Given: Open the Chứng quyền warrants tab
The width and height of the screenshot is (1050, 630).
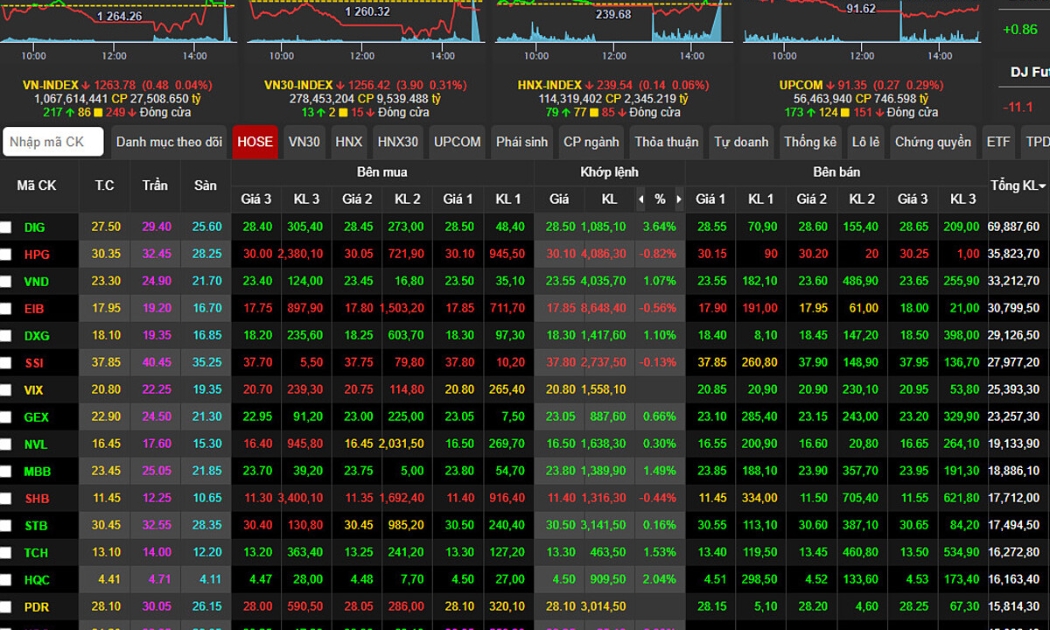Looking at the screenshot, I should pyautogui.click(x=932, y=142).
